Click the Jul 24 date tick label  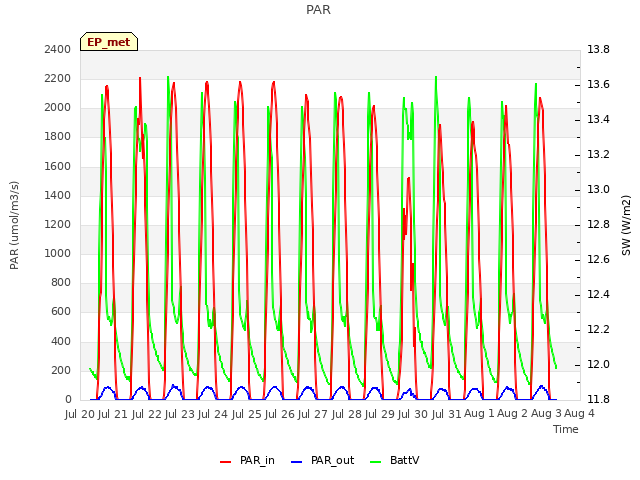[213, 414]
